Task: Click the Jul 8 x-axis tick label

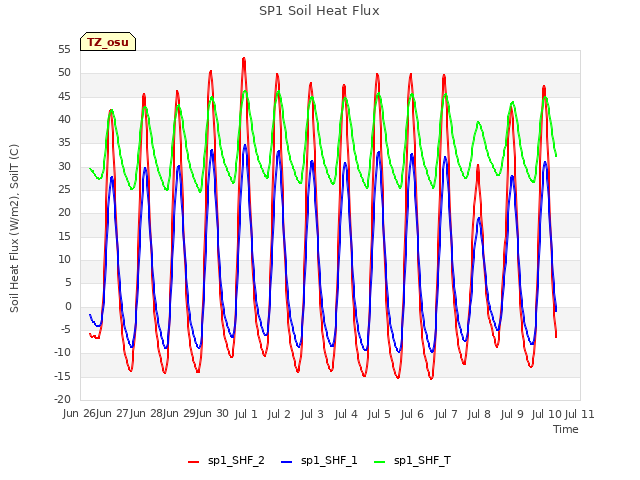Action: (479, 414)
